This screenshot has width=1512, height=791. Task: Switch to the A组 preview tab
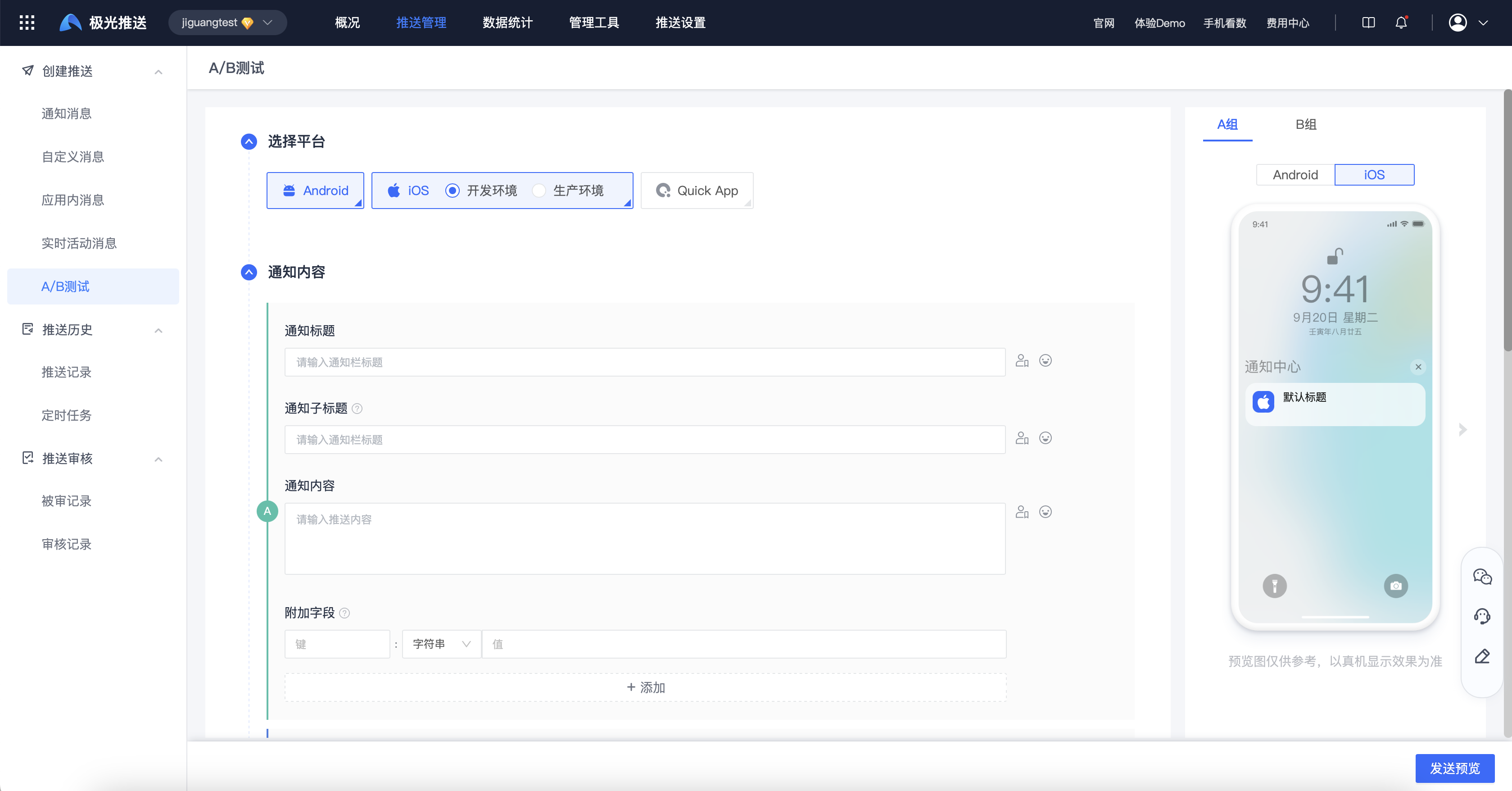coord(1227,124)
